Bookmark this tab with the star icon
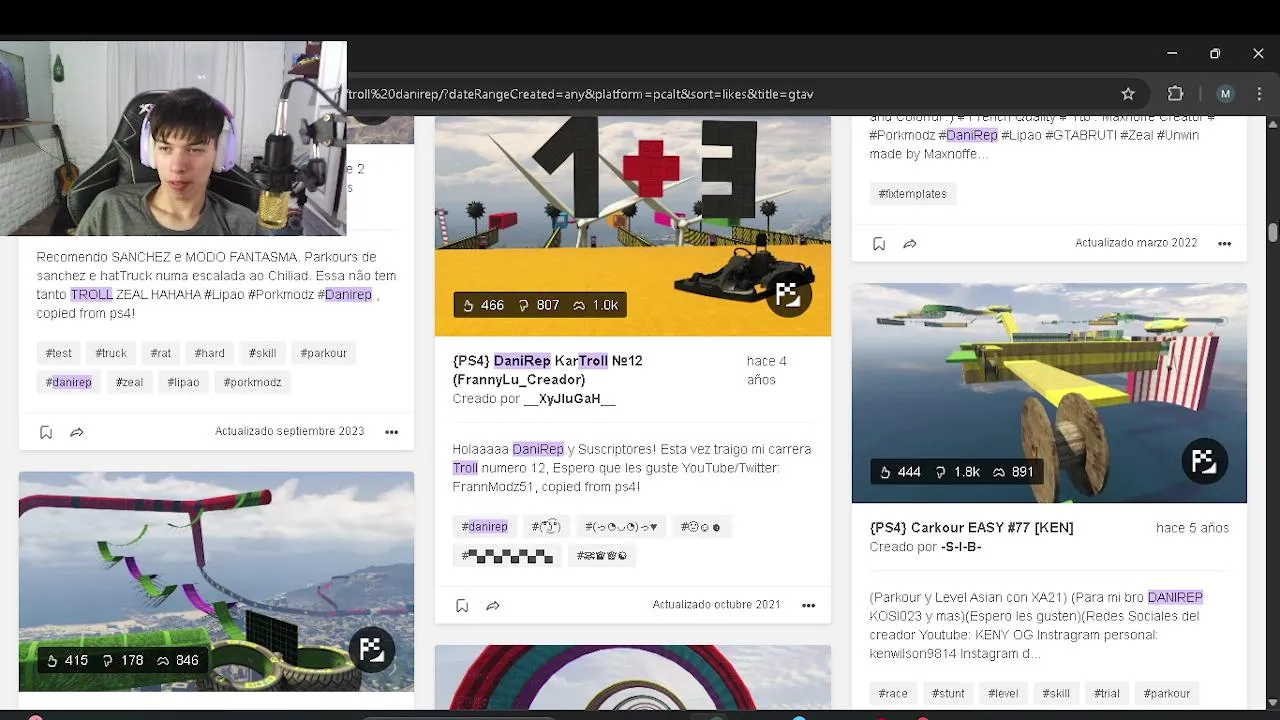The image size is (1280, 720). click(x=1128, y=94)
